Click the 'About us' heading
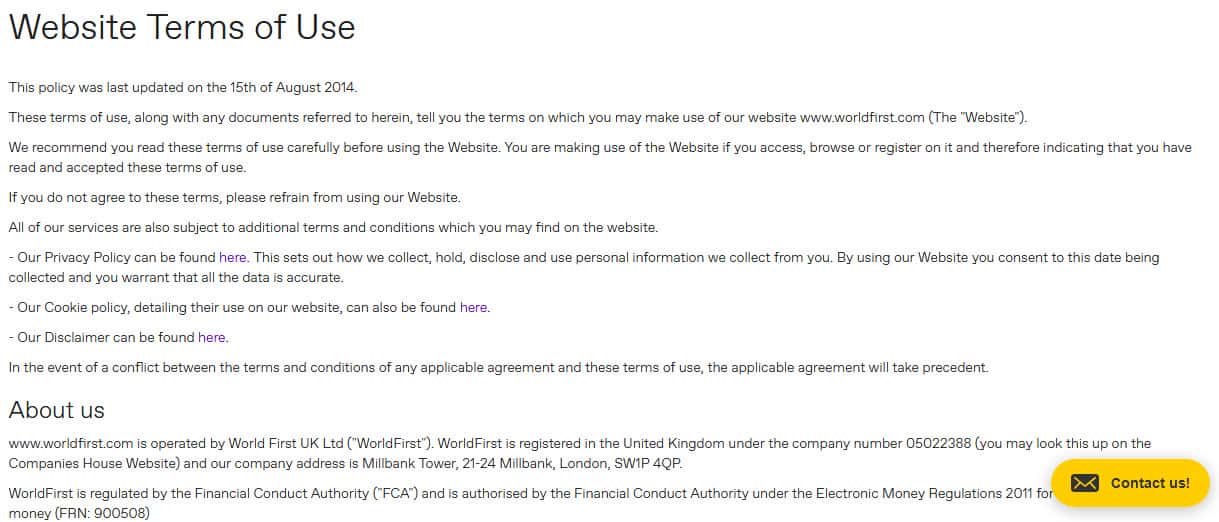Viewport: 1219px width, 522px height. click(57, 410)
